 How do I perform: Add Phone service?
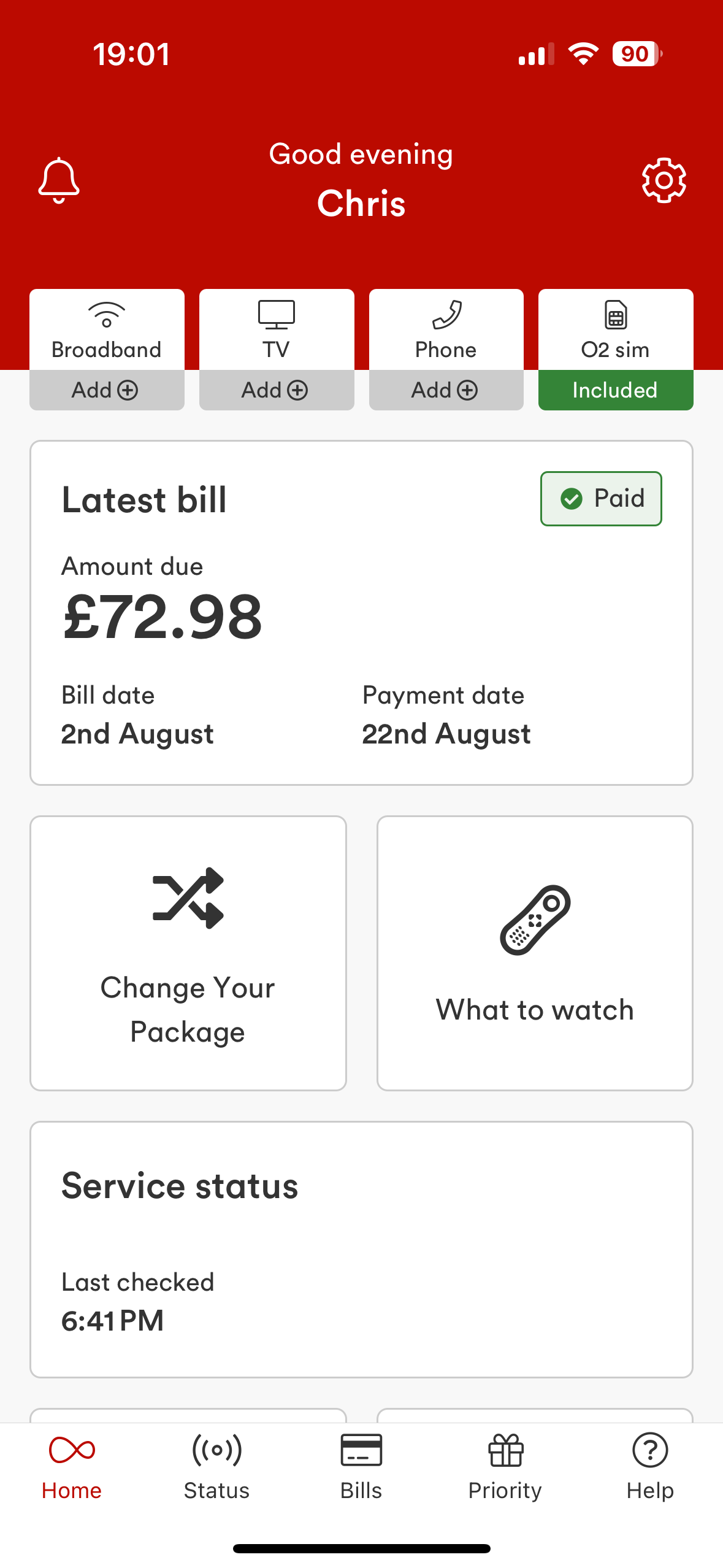coord(446,390)
